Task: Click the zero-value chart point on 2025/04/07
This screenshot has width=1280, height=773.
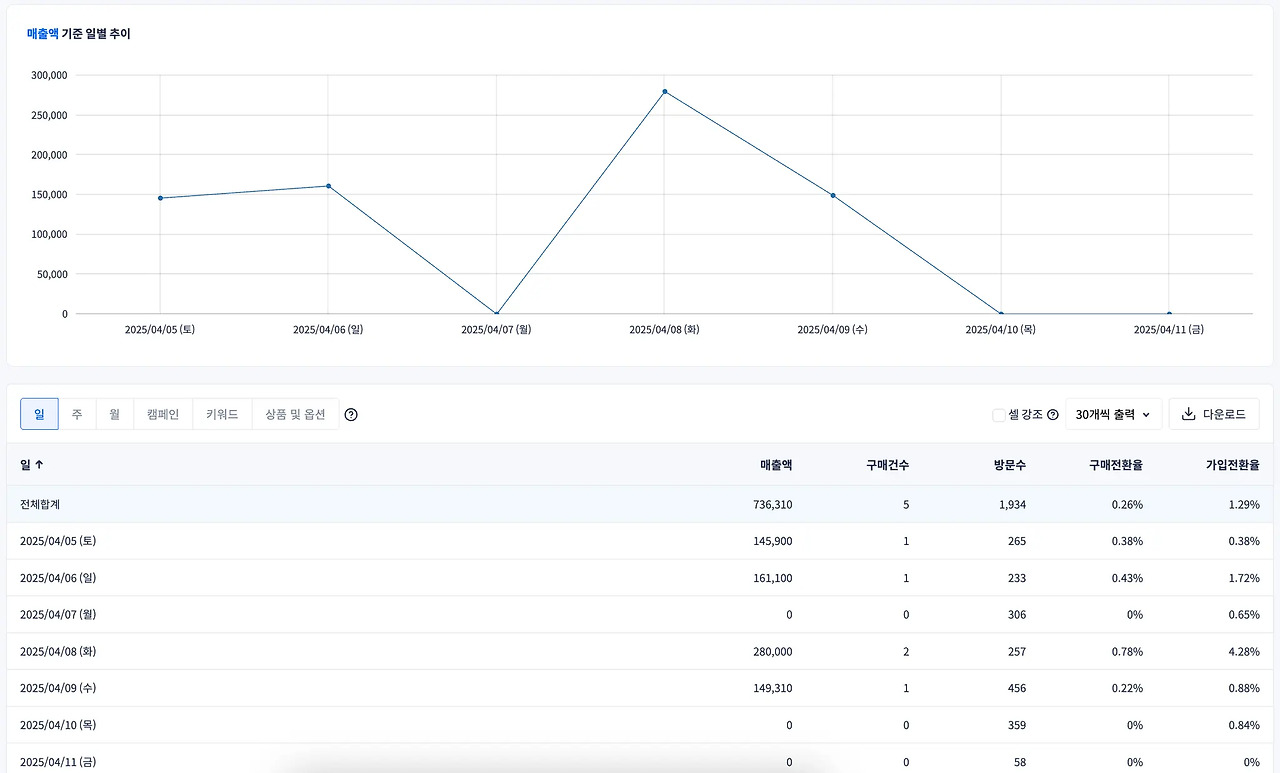Action: click(496, 314)
